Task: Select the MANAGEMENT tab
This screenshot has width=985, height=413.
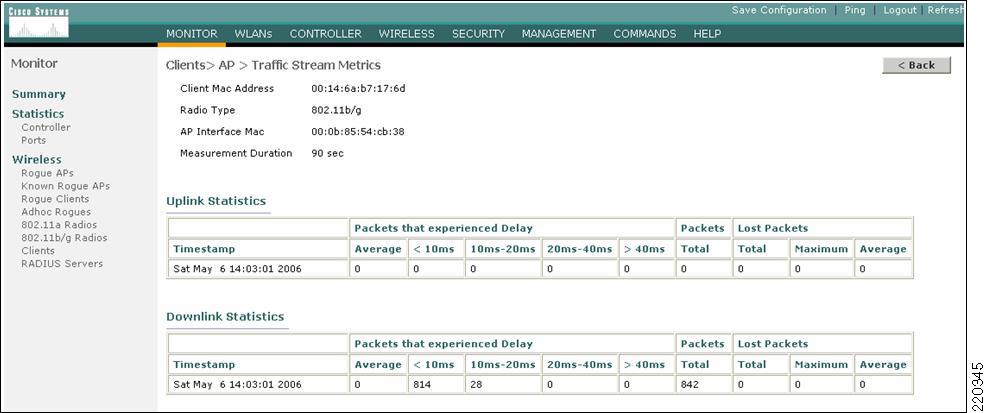Action: (558, 34)
